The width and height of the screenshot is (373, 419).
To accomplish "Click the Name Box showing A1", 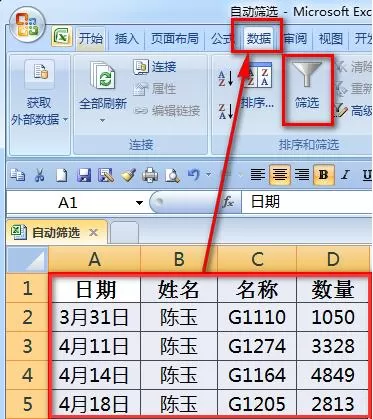I will click(68, 202).
